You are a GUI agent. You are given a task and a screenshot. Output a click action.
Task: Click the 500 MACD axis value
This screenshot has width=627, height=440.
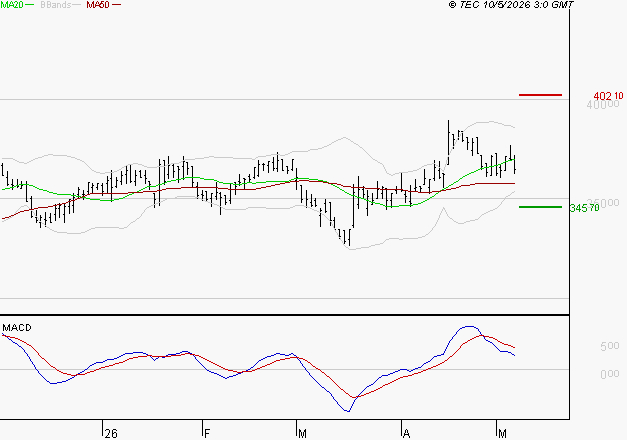tap(610, 346)
